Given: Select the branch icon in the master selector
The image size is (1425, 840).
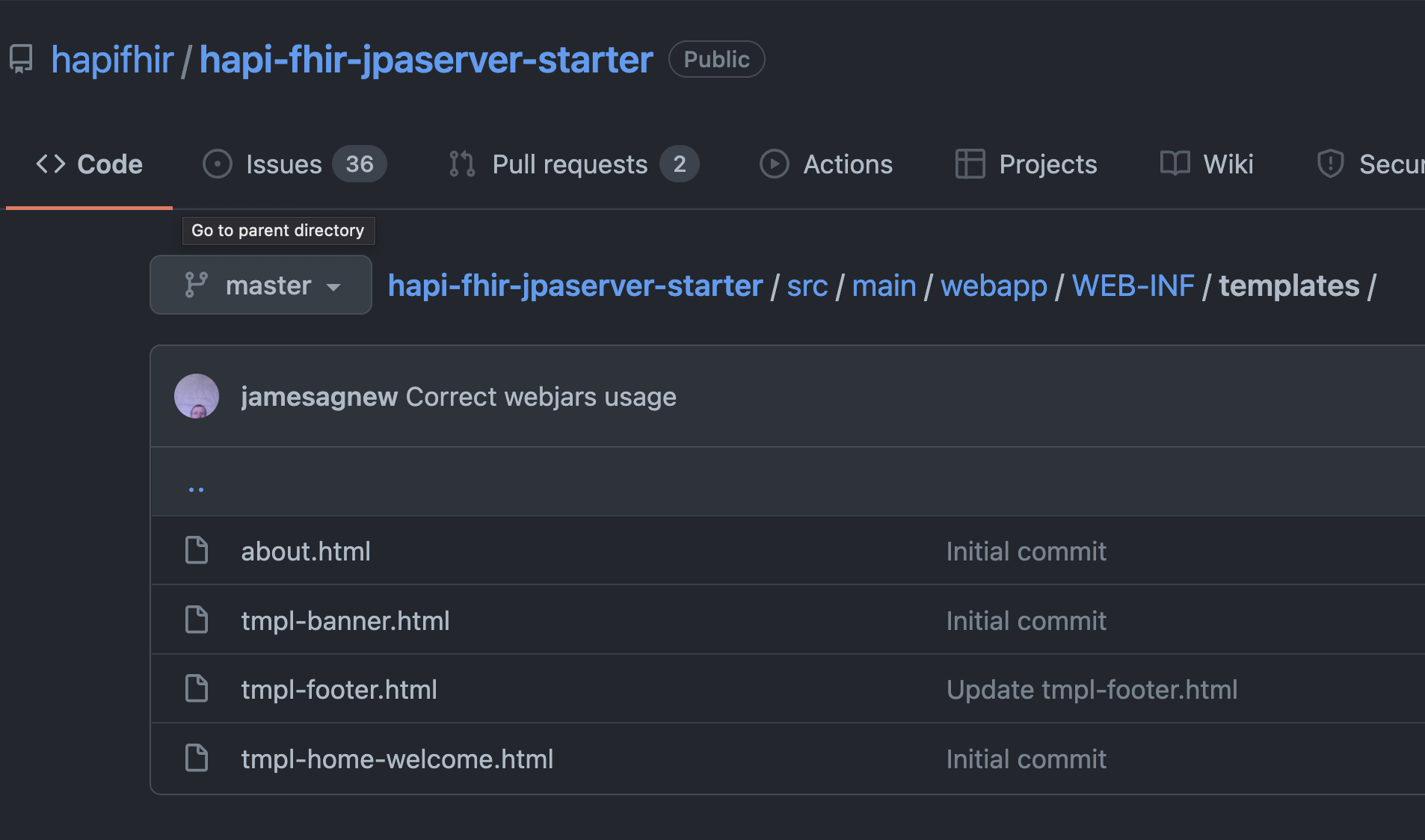Looking at the screenshot, I should pyautogui.click(x=197, y=285).
